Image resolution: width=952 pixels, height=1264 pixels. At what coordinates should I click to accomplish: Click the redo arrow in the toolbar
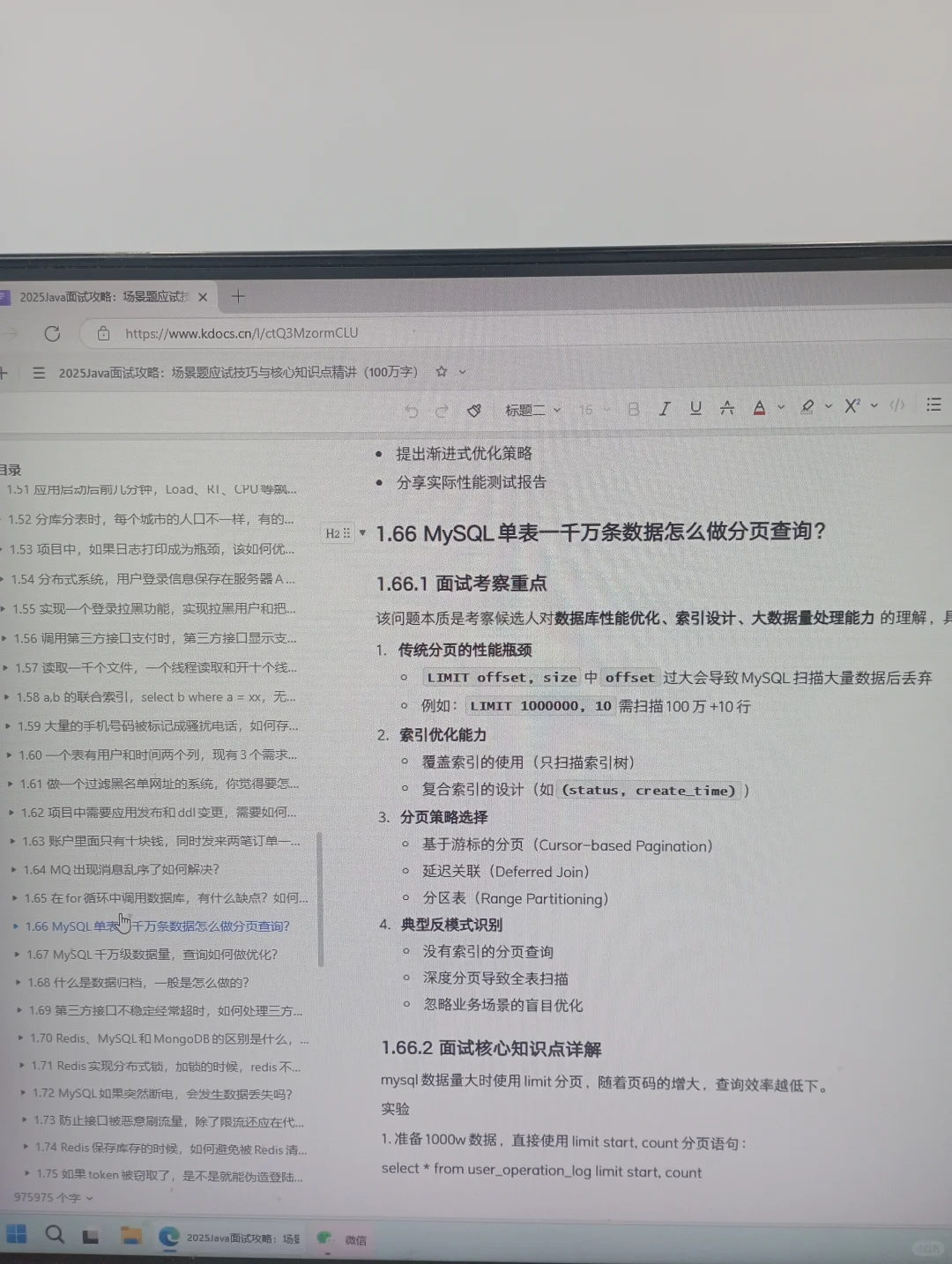click(442, 411)
